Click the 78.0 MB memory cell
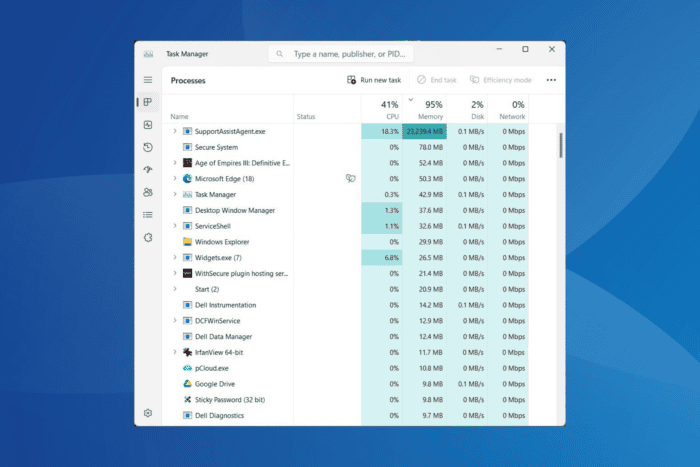 click(425, 147)
